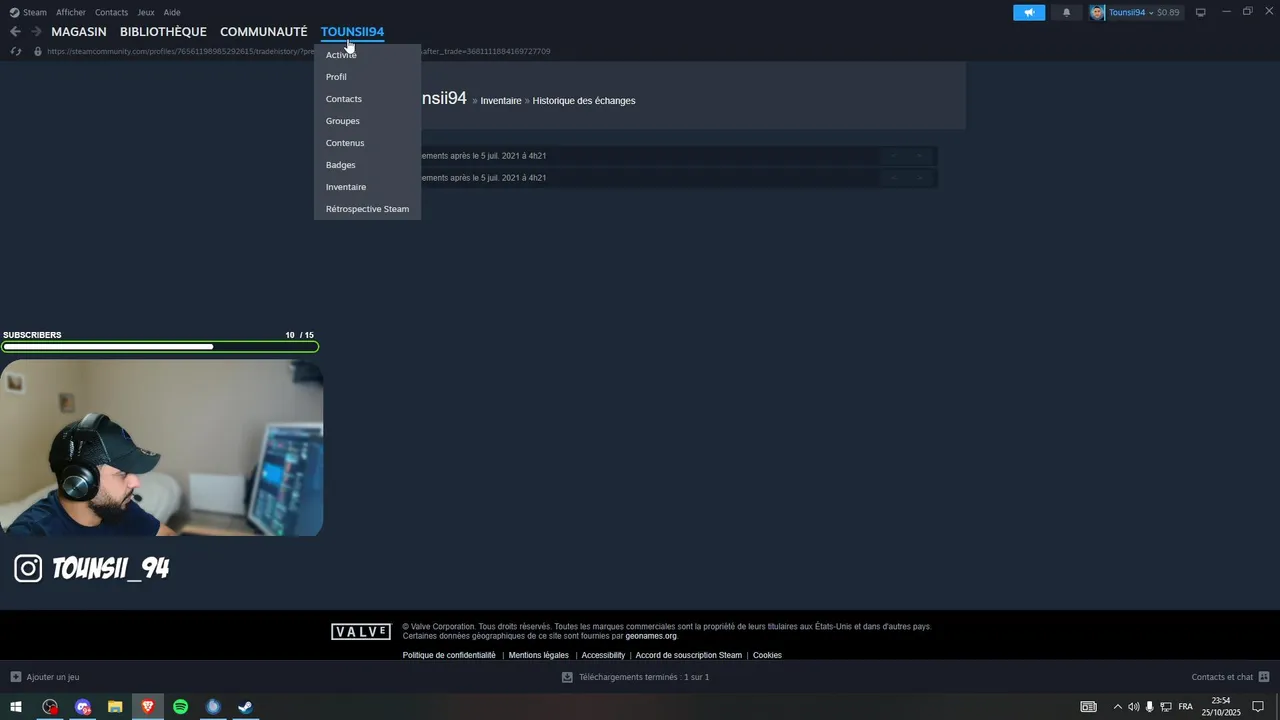Click FRA language indicator

pos(1185,707)
